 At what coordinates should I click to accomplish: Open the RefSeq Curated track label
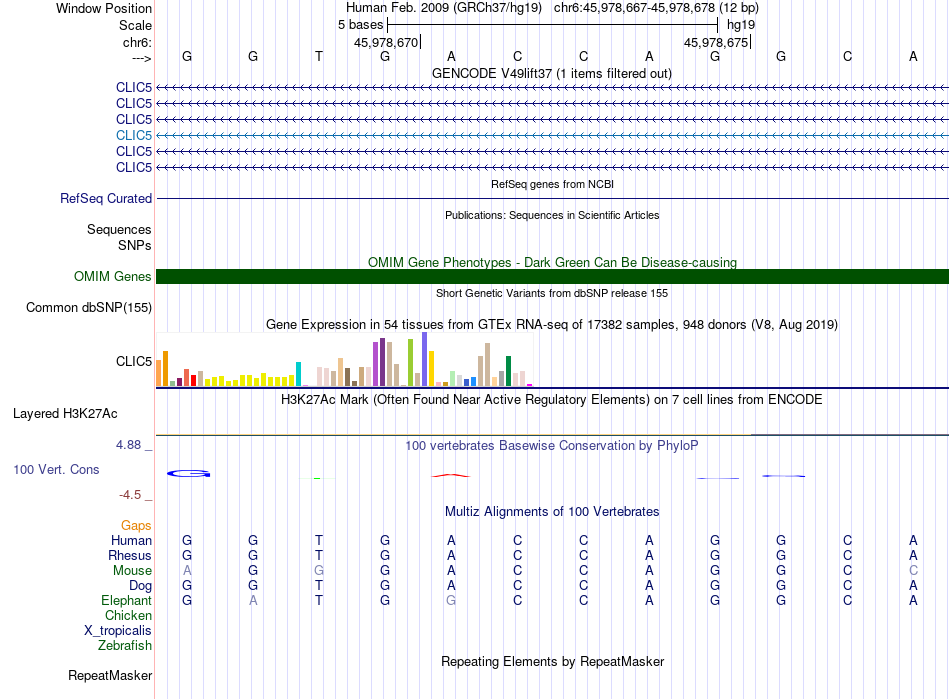pyautogui.click(x=106, y=198)
